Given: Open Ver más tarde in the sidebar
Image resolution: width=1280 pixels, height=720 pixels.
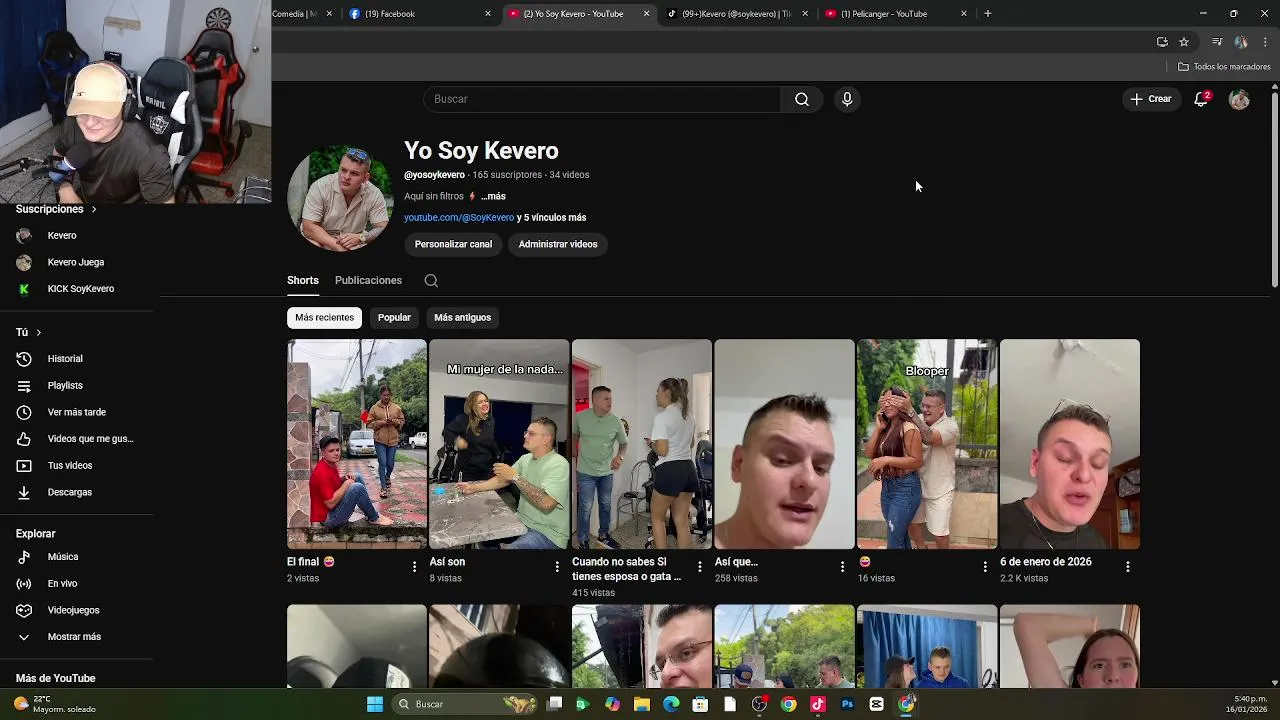Looking at the screenshot, I should (77, 412).
